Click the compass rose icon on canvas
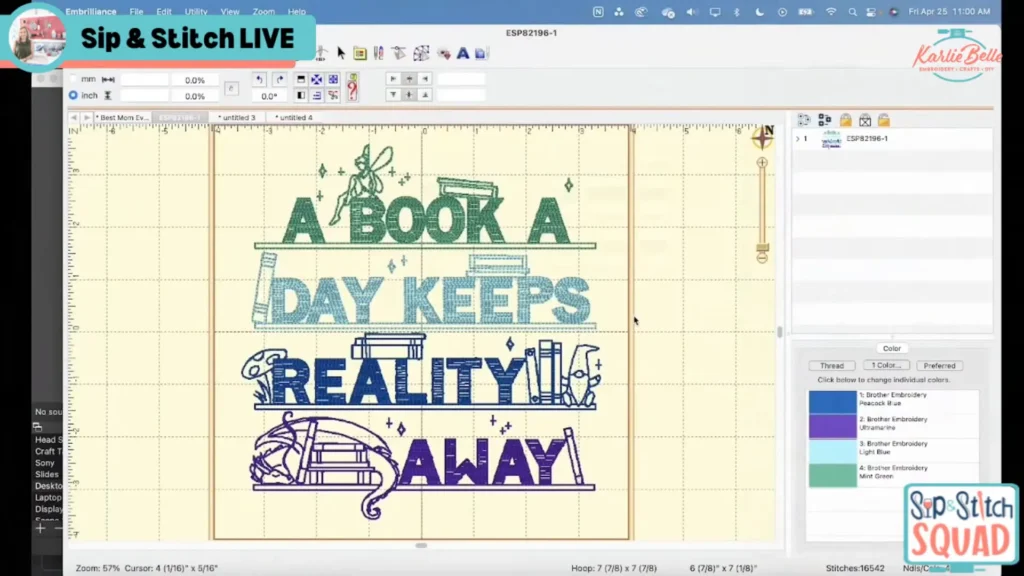The width and height of the screenshot is (1024, 576). (762, 138)
